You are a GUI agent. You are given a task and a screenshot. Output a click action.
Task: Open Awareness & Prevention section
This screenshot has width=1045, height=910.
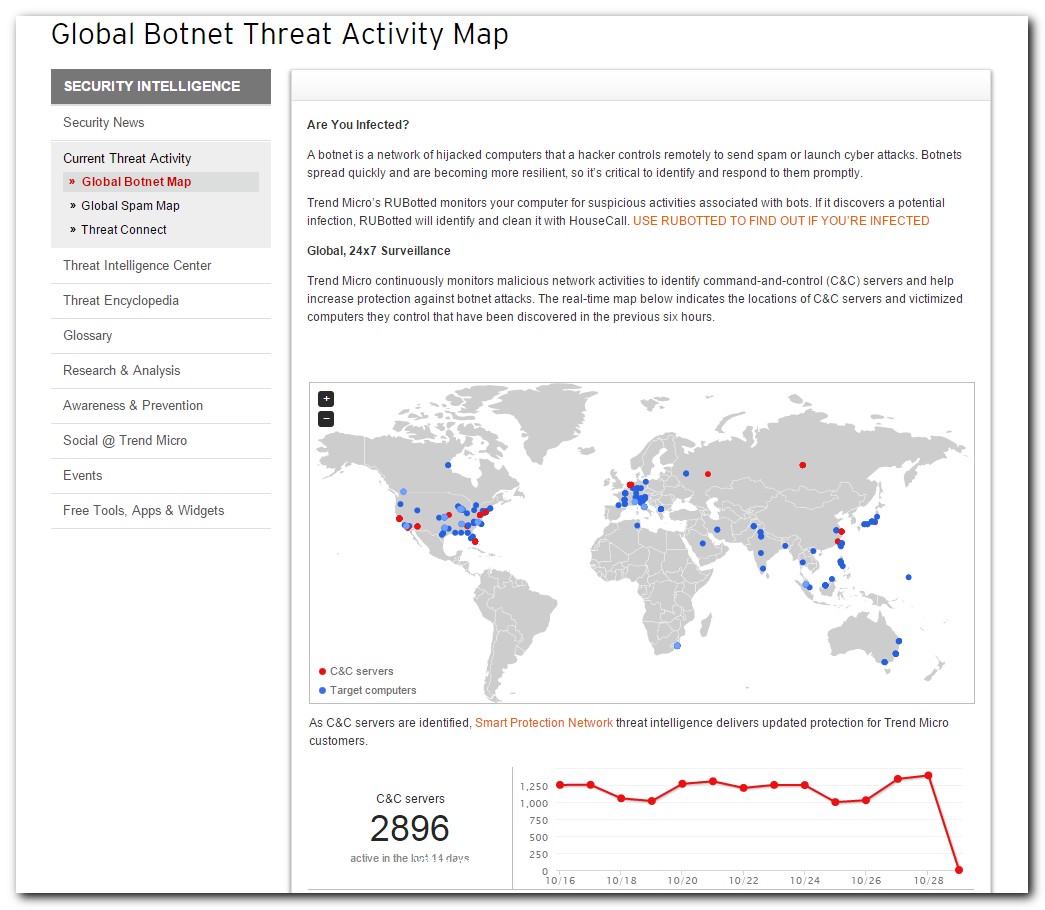tap(133, 405)
